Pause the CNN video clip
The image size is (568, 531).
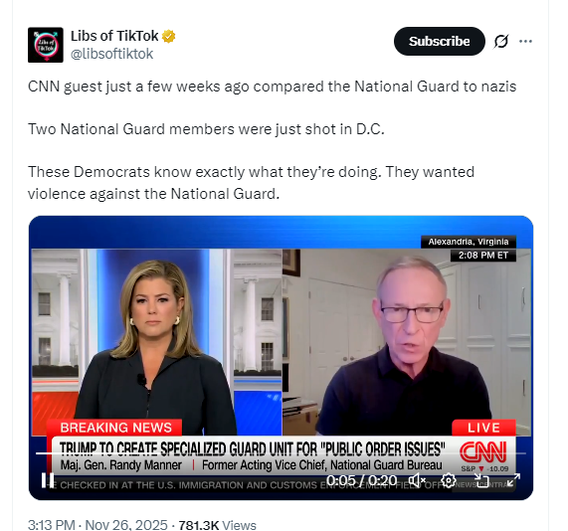(48, 480)
